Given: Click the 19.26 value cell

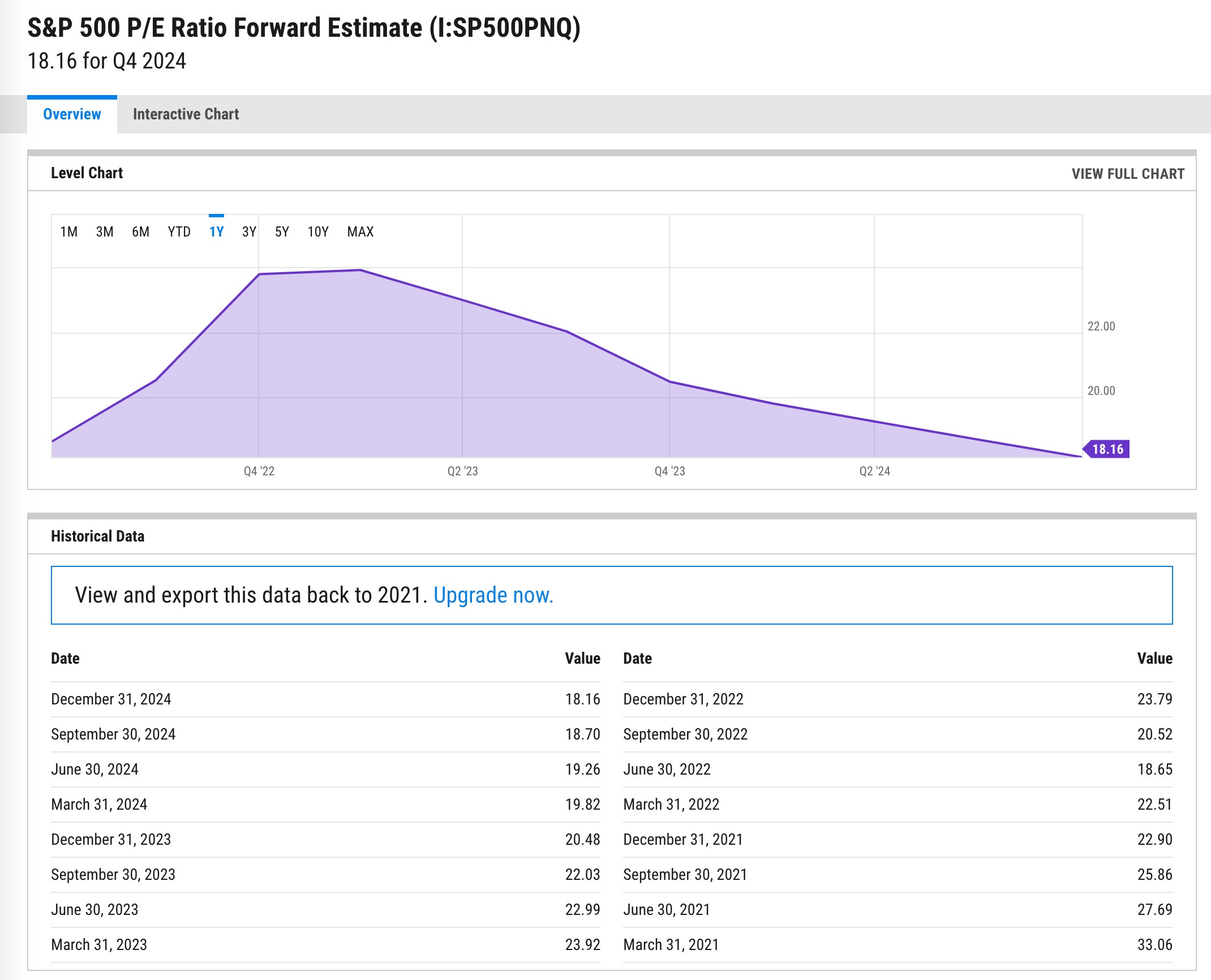Looking at the screenshot, I should 583,770.
